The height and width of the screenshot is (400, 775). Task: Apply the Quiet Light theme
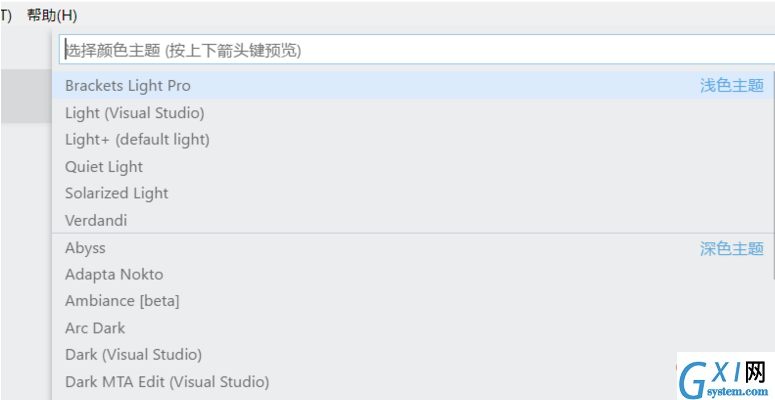(x=104, y=167)
